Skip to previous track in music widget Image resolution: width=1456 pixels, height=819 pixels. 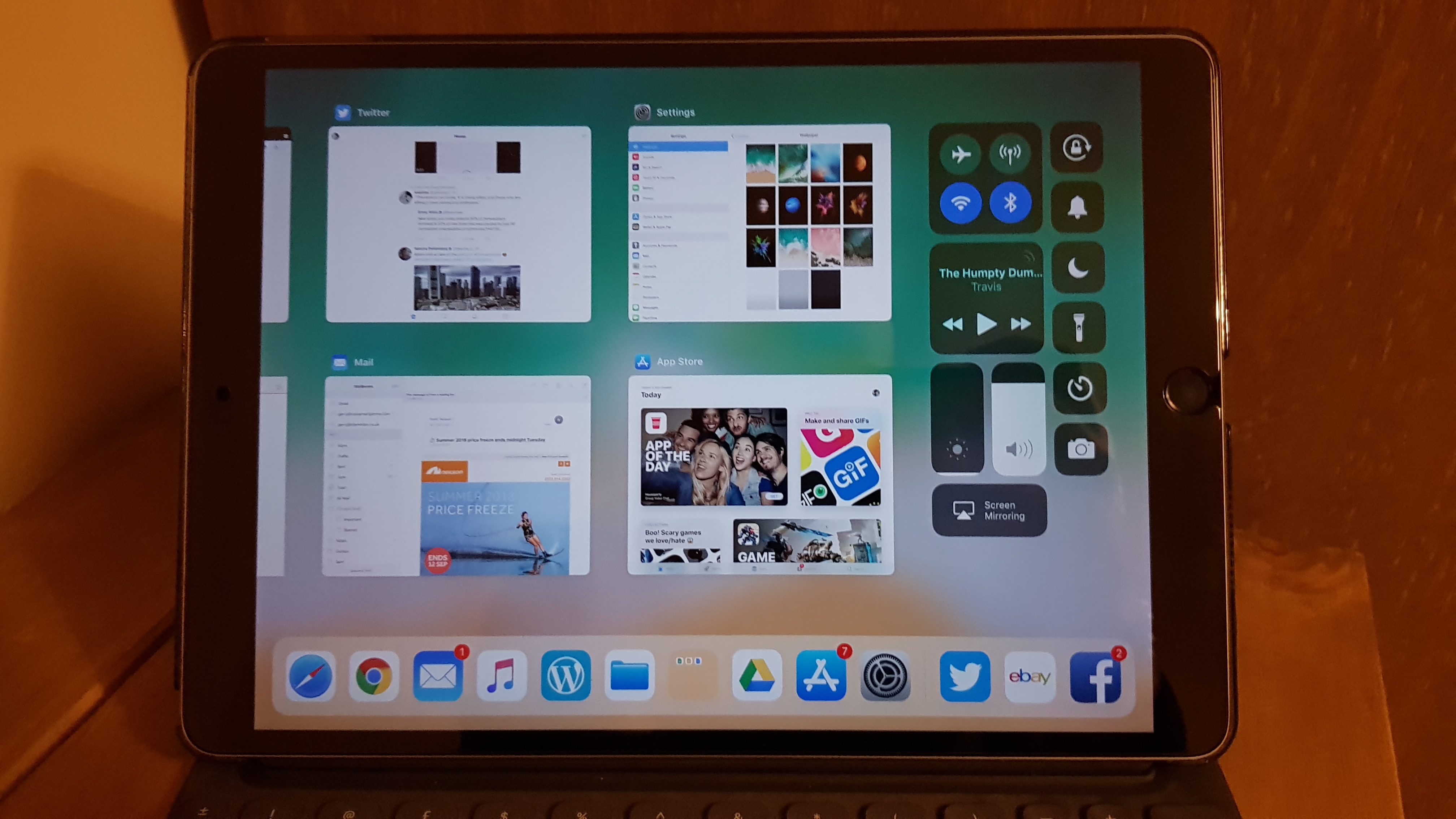[952, 324]
